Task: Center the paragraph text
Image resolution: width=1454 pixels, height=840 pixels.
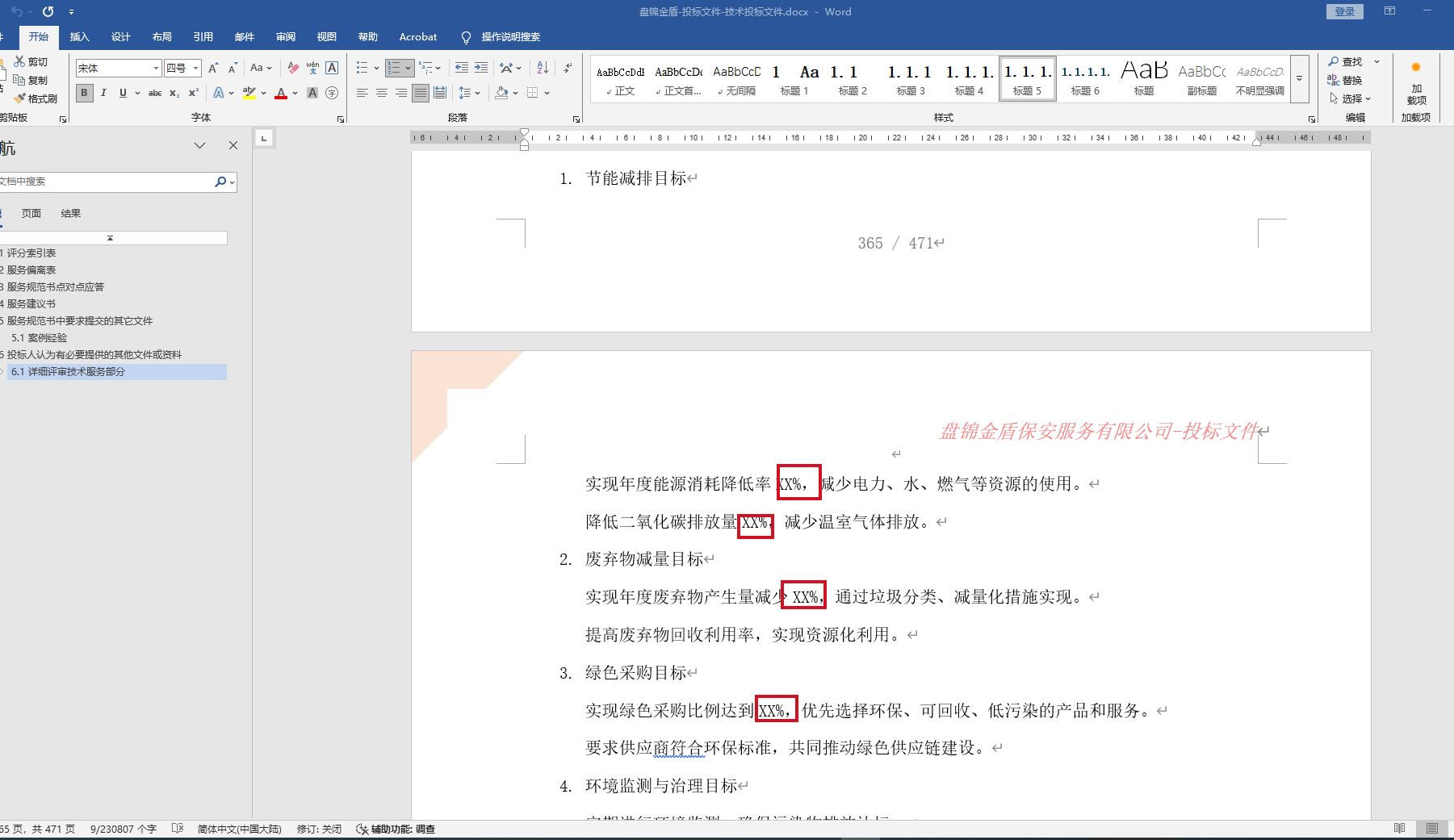Action: coord(382,94)
